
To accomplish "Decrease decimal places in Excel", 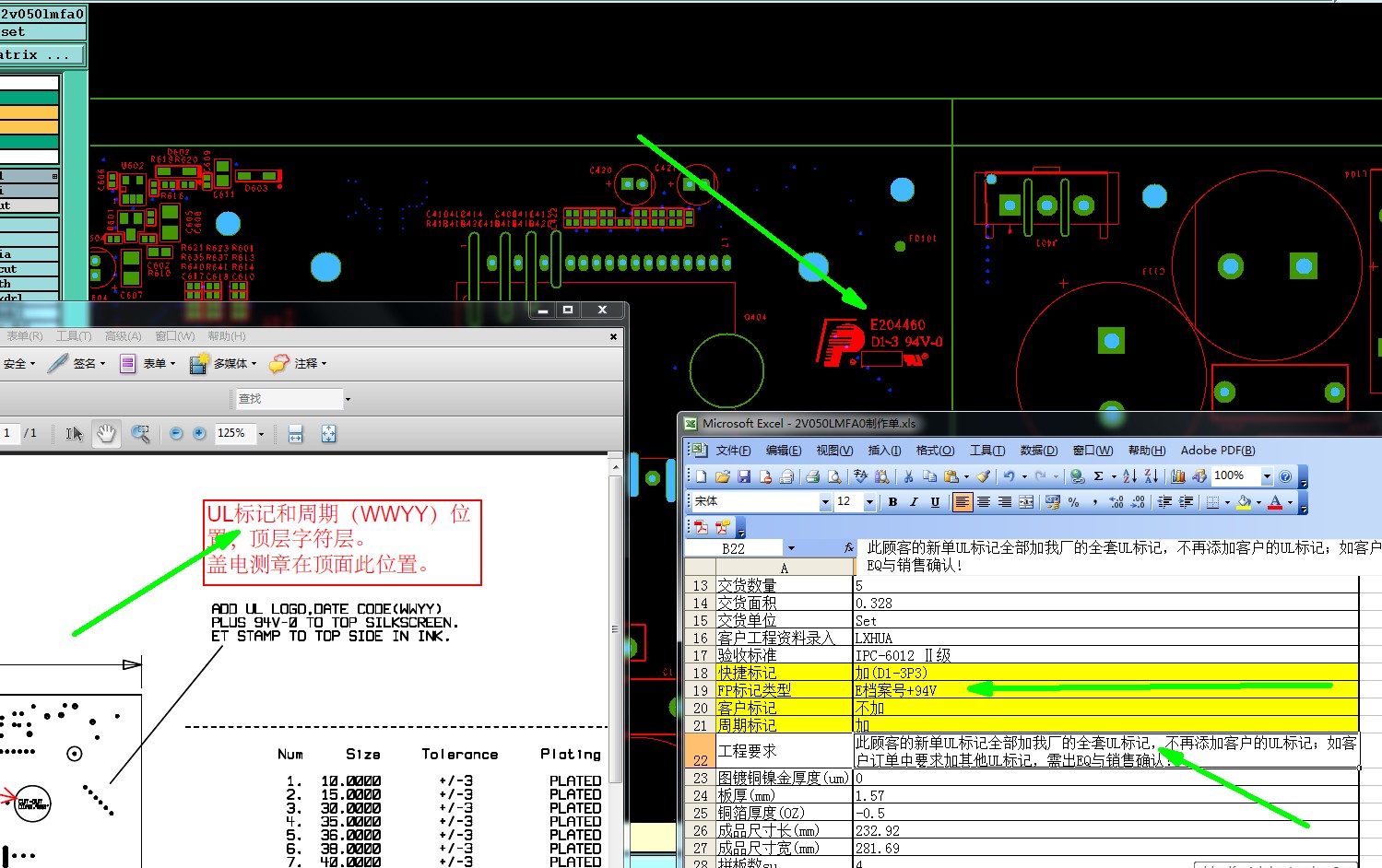I will (1138, 502).
